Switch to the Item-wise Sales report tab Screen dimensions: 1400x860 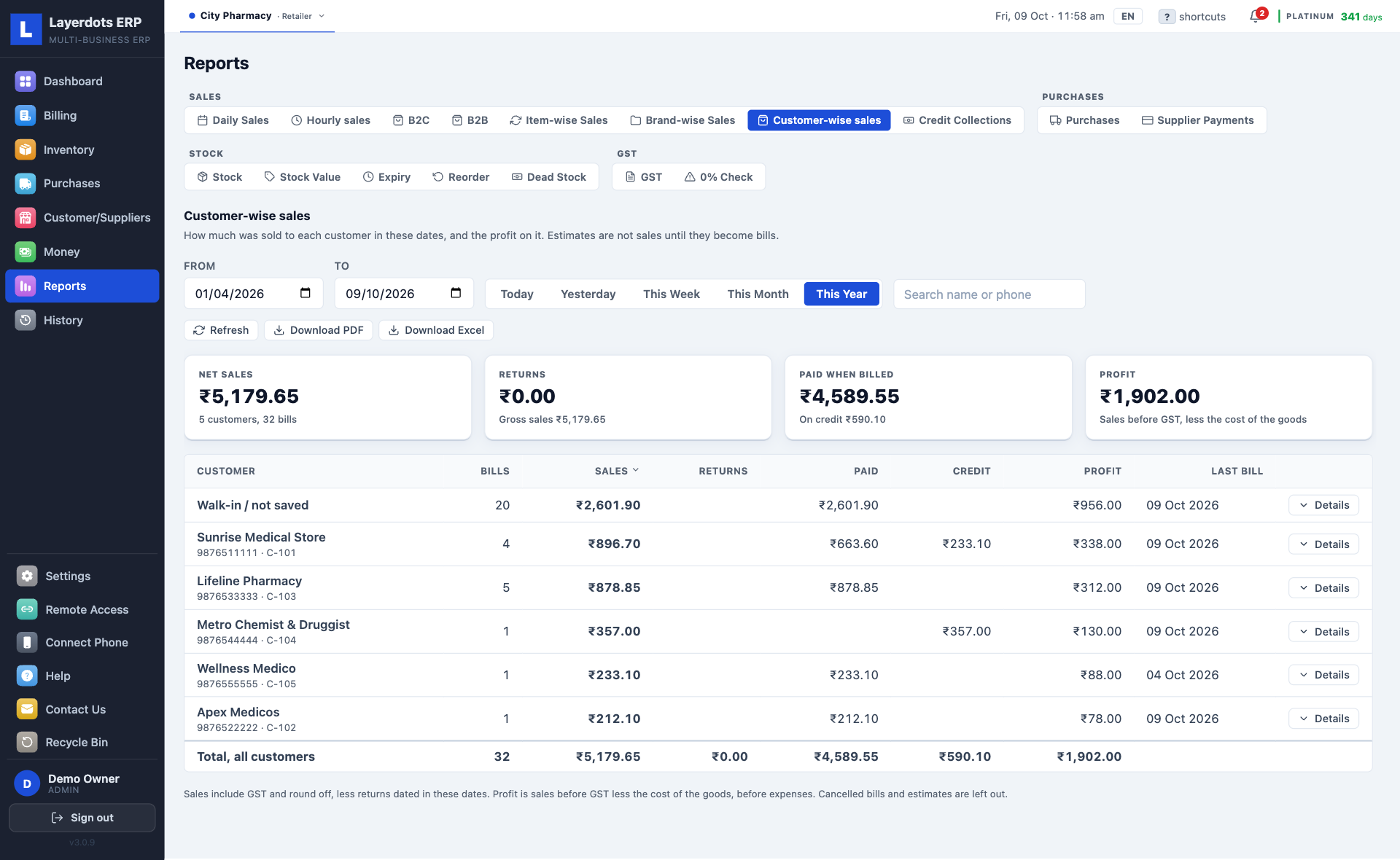[x=559, y=120]
